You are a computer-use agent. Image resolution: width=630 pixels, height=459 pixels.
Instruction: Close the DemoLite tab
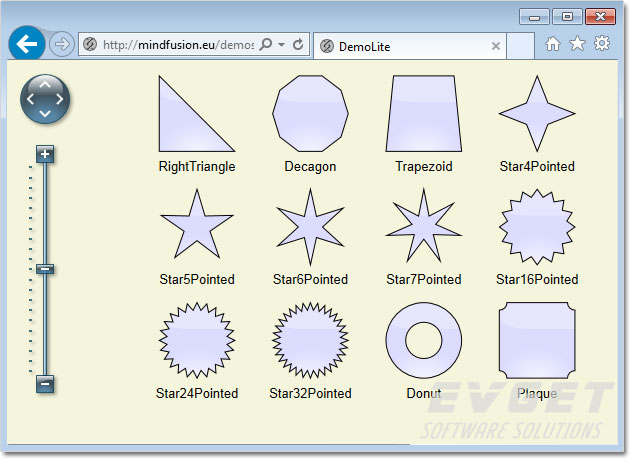point(496,46)
